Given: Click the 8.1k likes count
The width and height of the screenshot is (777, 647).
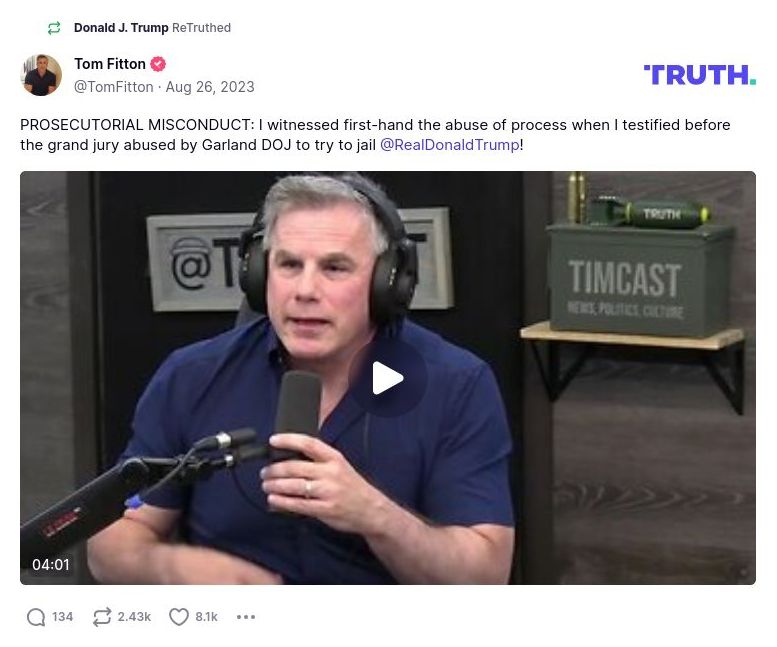Looking at the screenshot, I should coord(206,617).
